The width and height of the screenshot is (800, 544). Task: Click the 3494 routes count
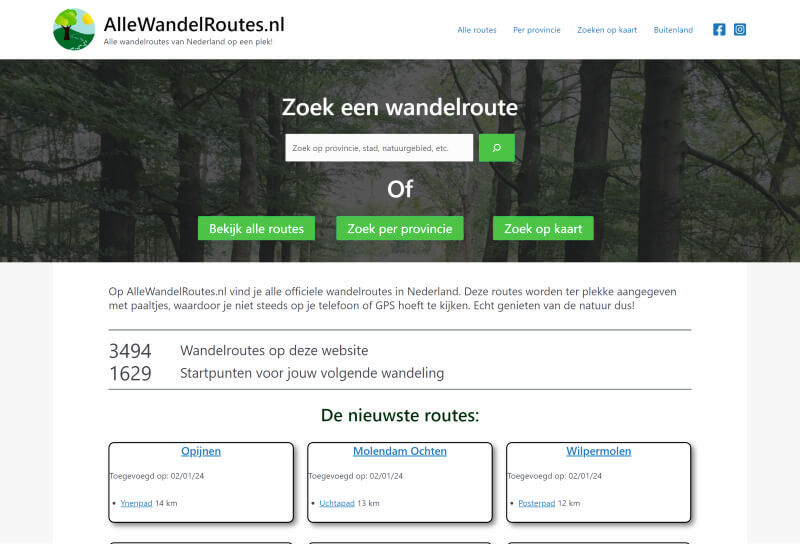[130, 351]
